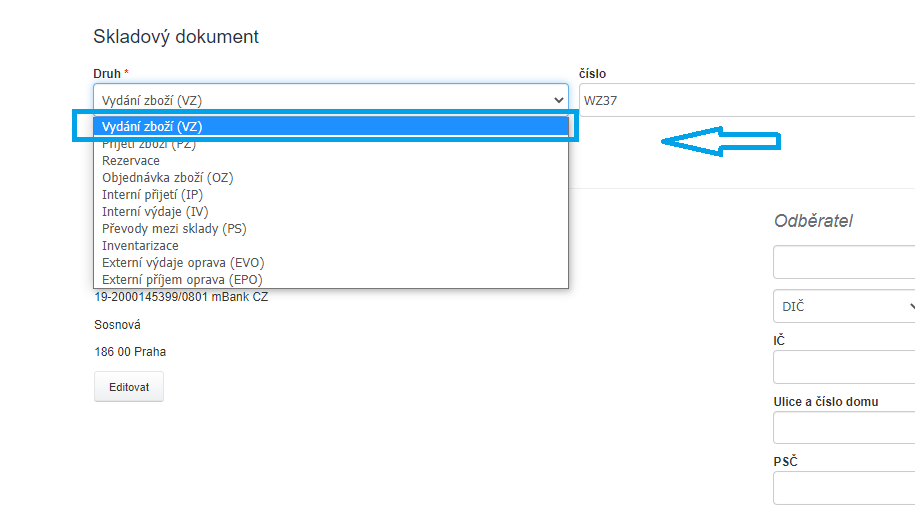915x515 pixels.
Task: Click into the PSČ input field
Action: pos(843,488)
